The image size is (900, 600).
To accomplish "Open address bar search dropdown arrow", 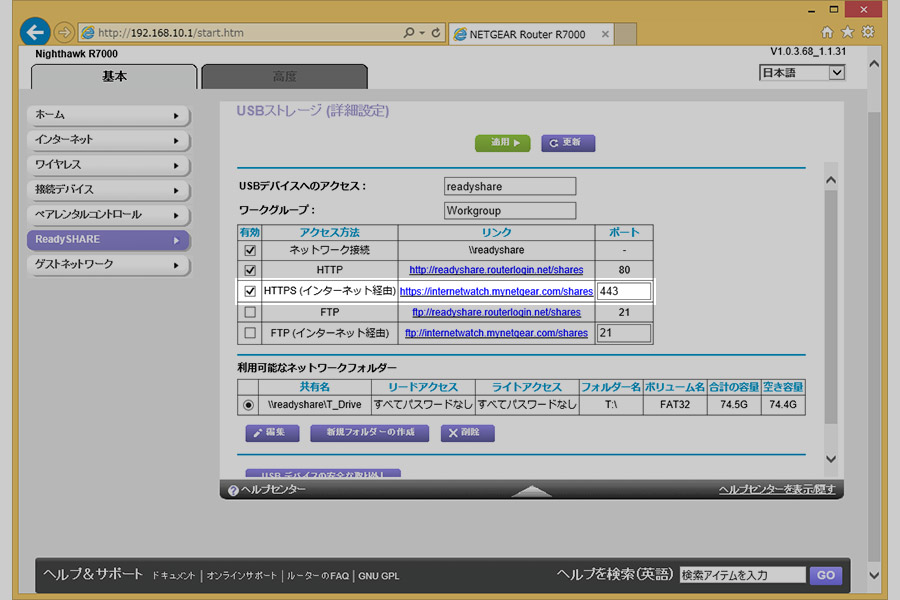I will coord(422,33).
